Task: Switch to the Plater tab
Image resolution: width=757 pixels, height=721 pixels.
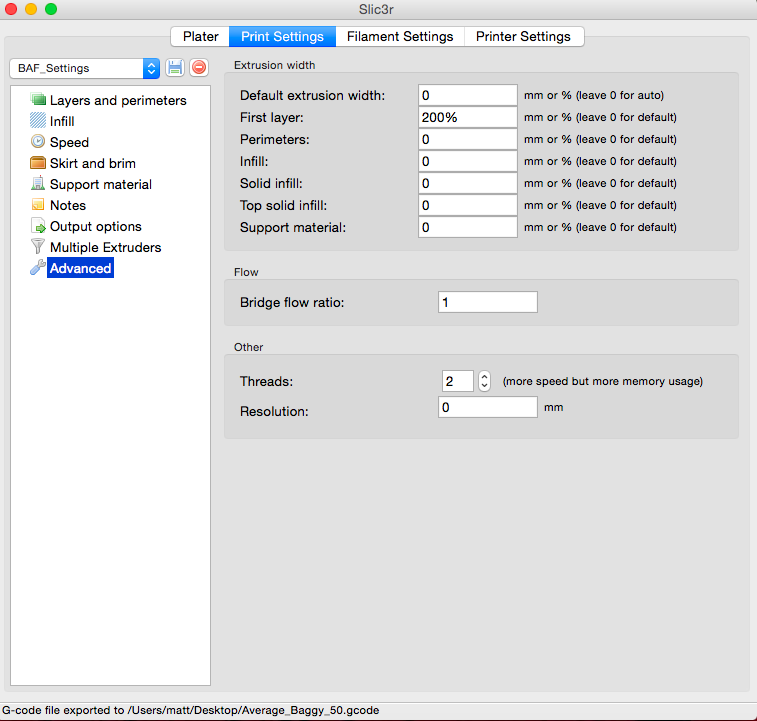Action: tap(200, 36)
